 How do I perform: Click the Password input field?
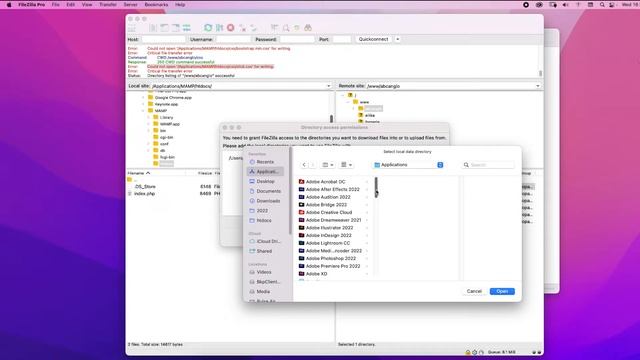[x=297, y=39]
